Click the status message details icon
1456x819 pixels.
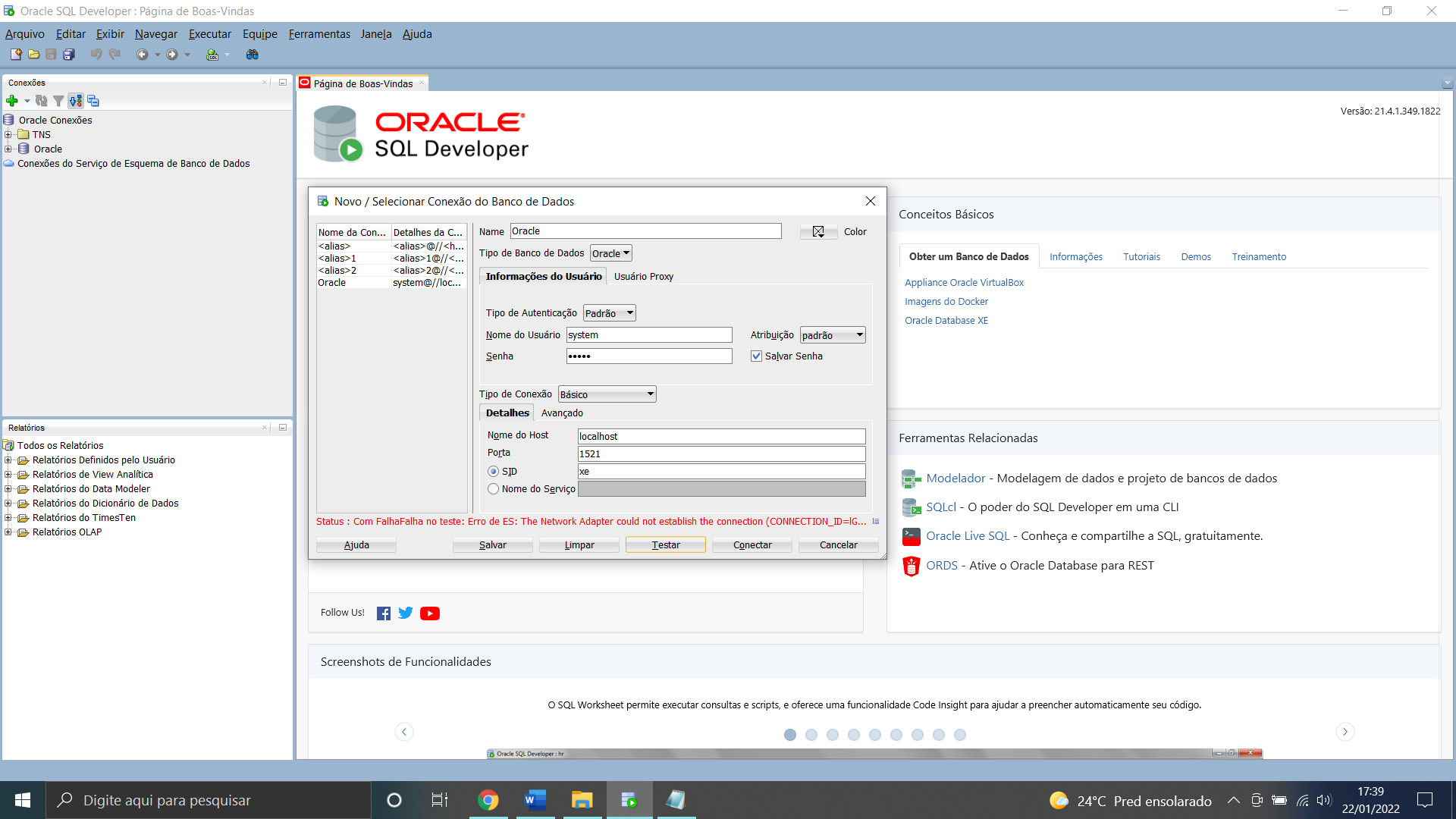click(876, 522)
